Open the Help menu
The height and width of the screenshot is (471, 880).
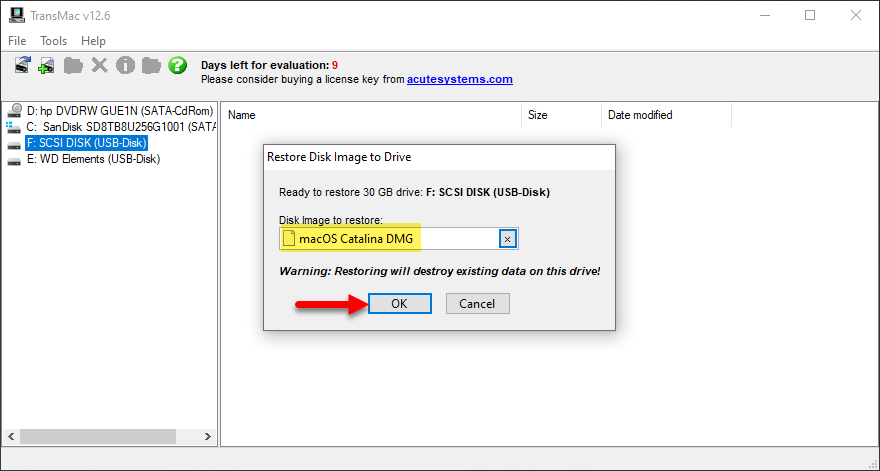pos(93,41)
